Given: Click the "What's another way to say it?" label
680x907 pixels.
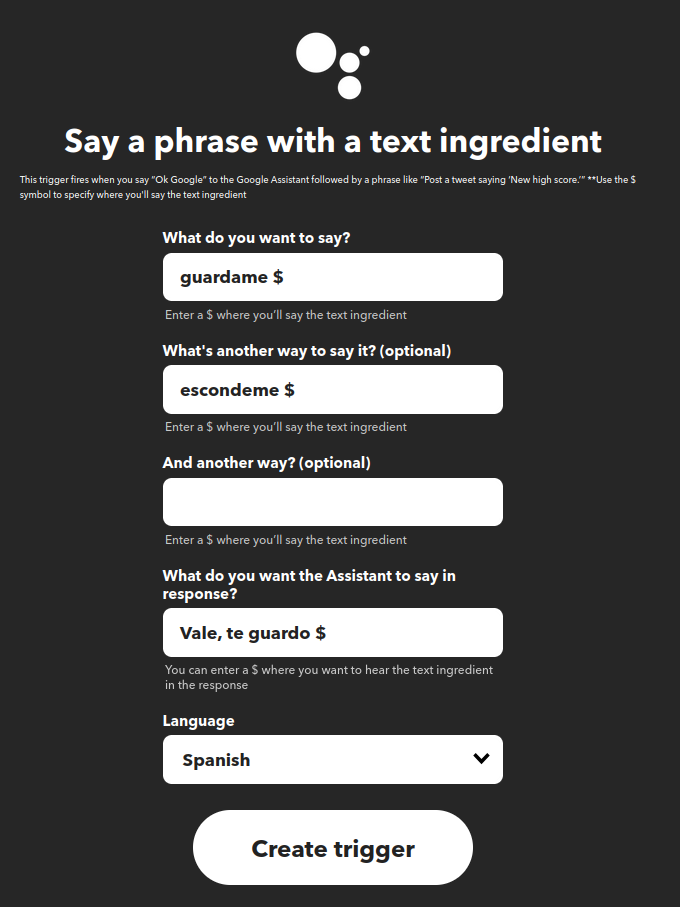Looking at the screenshot, I should pyautogui.click(x=307, y=351).
